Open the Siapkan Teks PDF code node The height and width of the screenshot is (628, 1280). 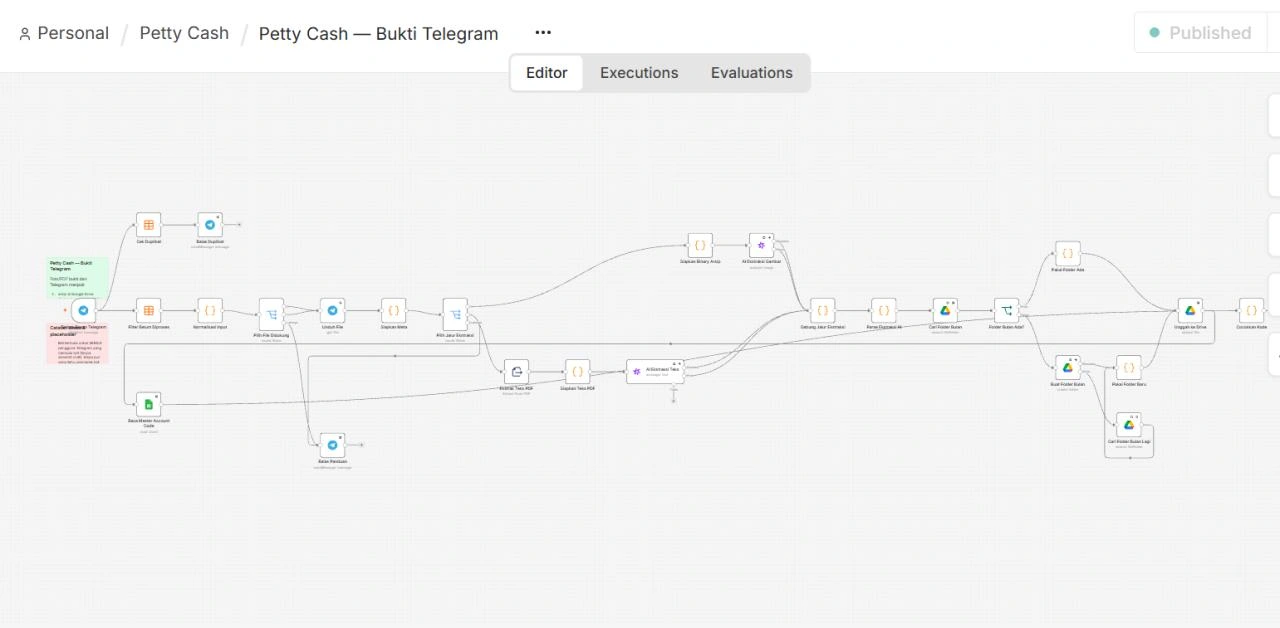tap(577, 372)
